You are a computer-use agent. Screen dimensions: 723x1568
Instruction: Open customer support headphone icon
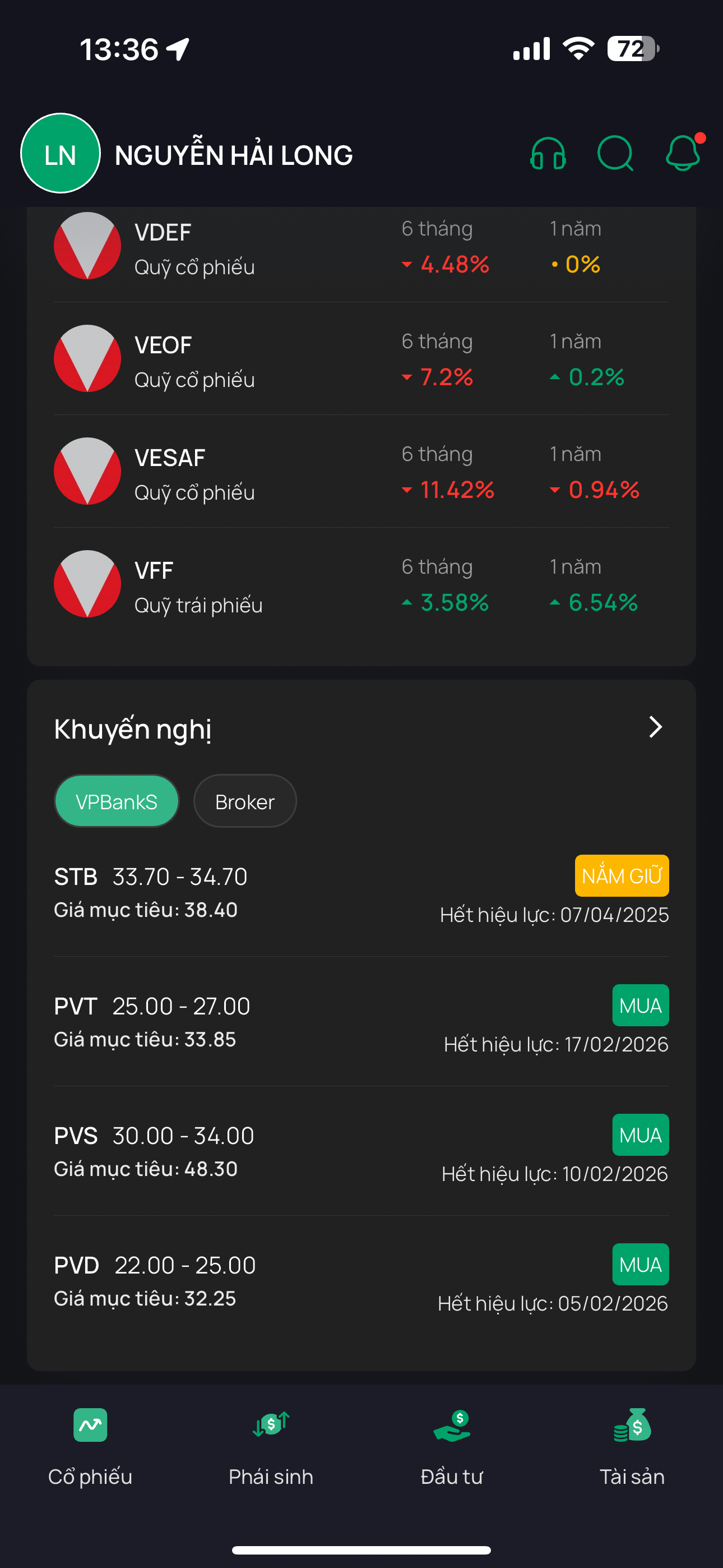pyautogui.click(x=548, y=154)
